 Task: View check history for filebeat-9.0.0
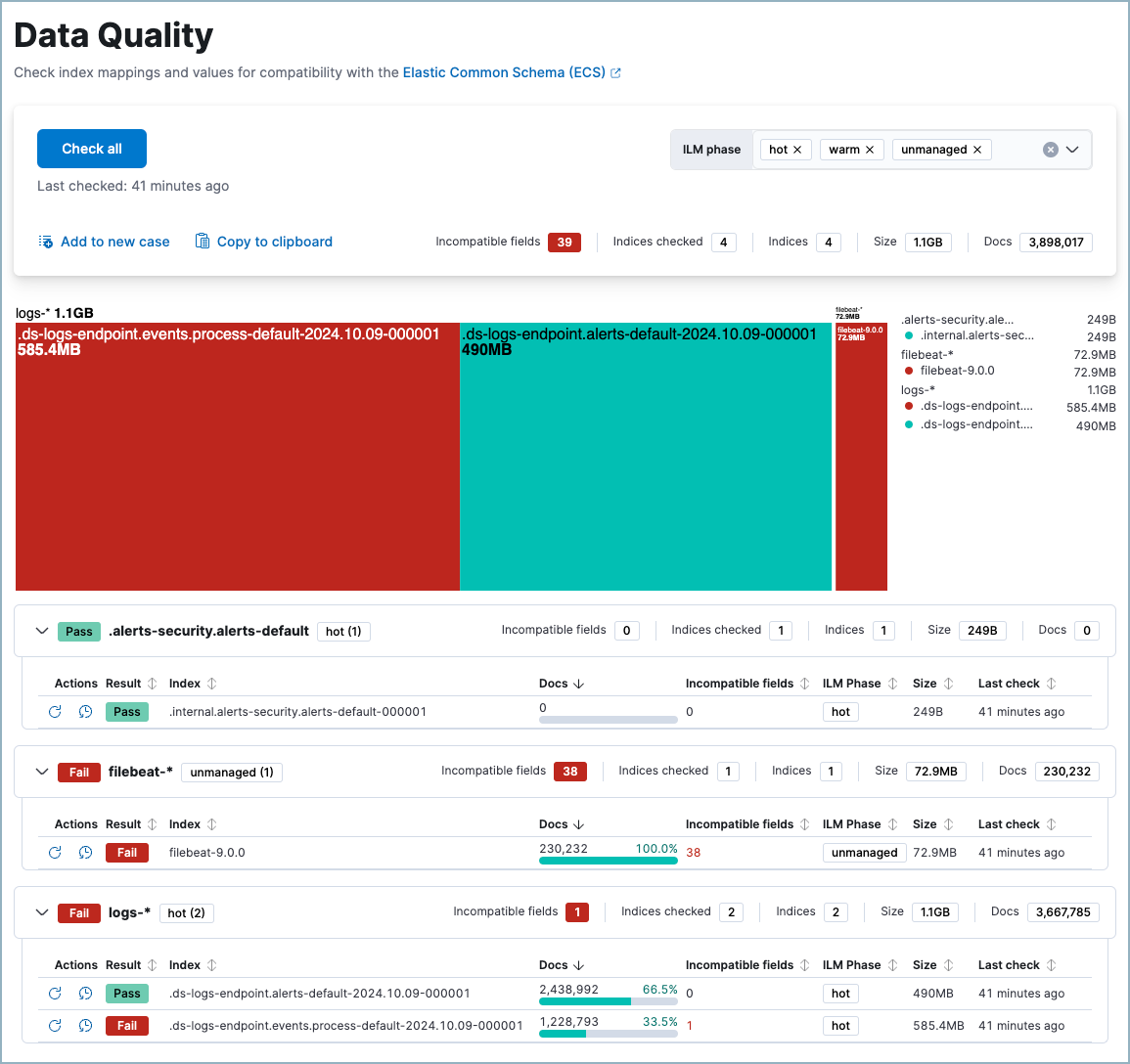click(x=85, y=852)
